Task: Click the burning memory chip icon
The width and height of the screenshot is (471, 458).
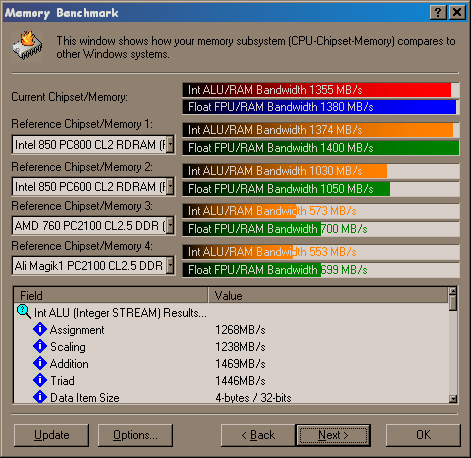Action: (27, 47)
